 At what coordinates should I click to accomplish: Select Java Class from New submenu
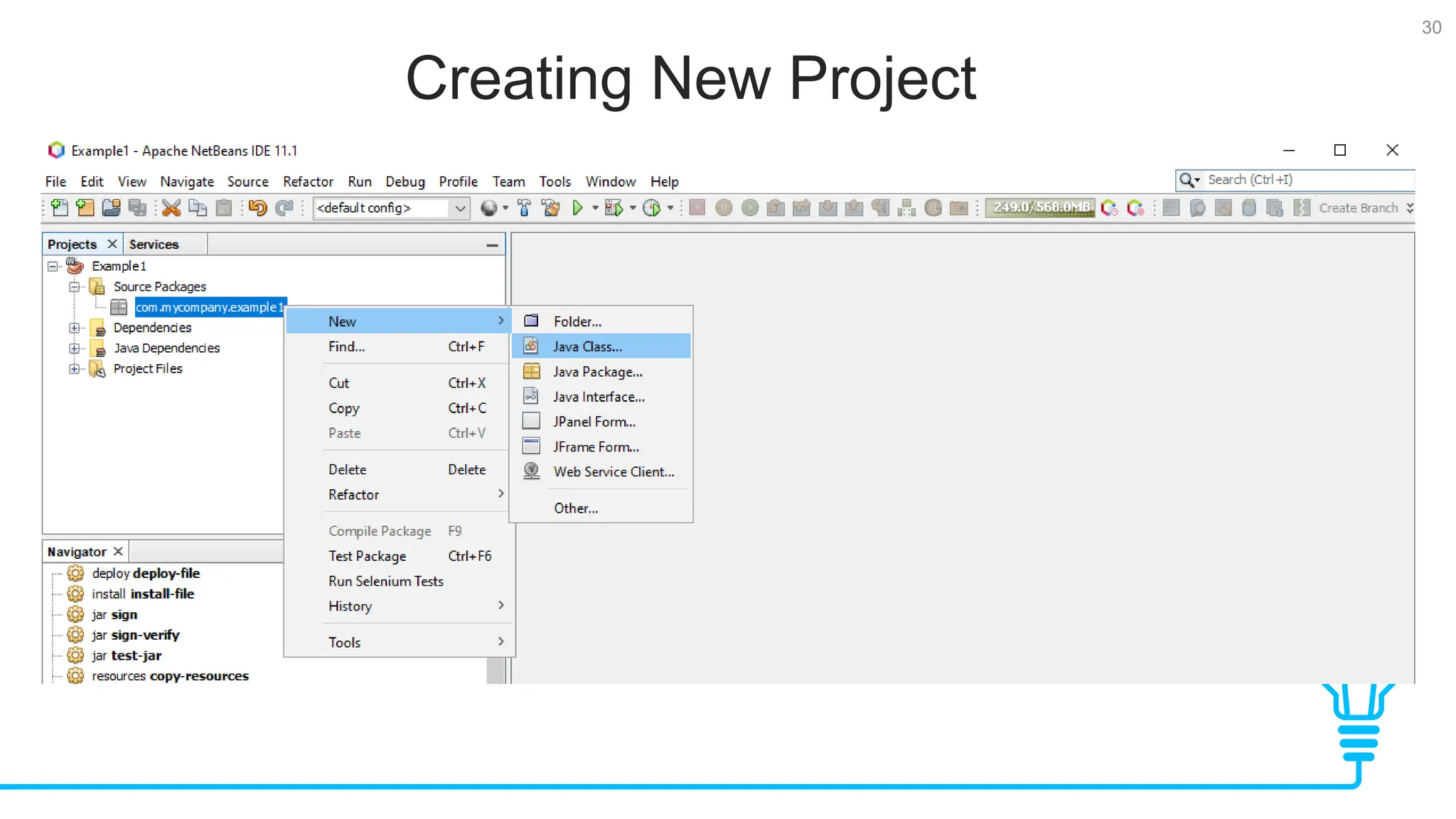(x=587, y=347)
